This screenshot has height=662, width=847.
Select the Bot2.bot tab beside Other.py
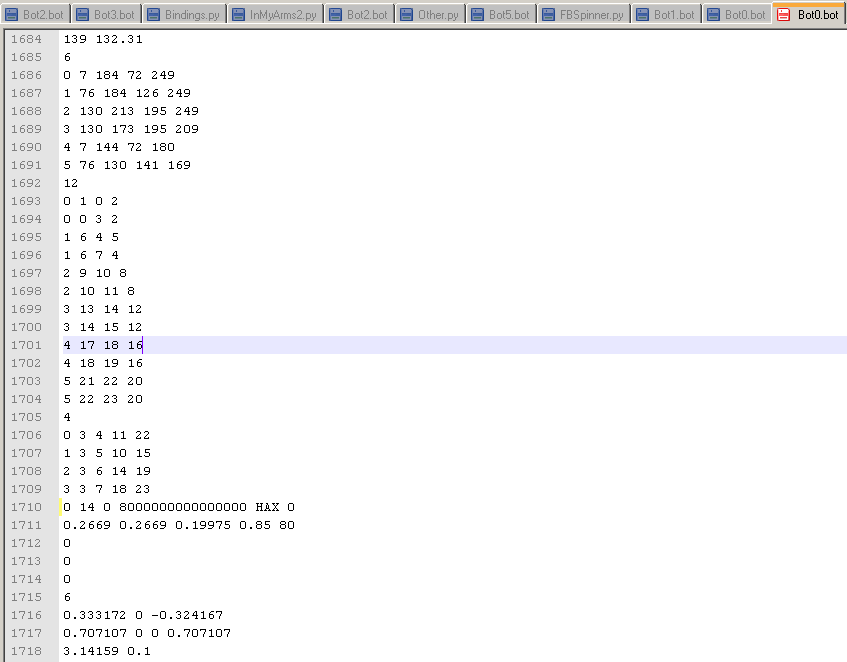359,15
